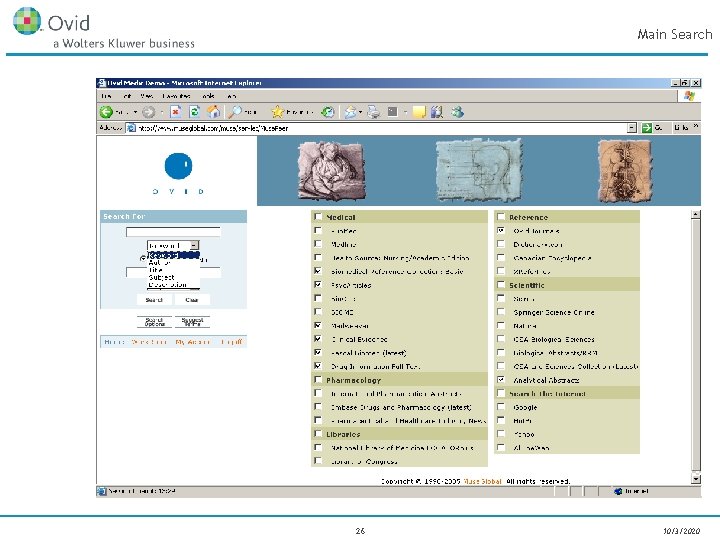
Task: Open the Mail button dropdown arrow
Action: pos(360,112)
